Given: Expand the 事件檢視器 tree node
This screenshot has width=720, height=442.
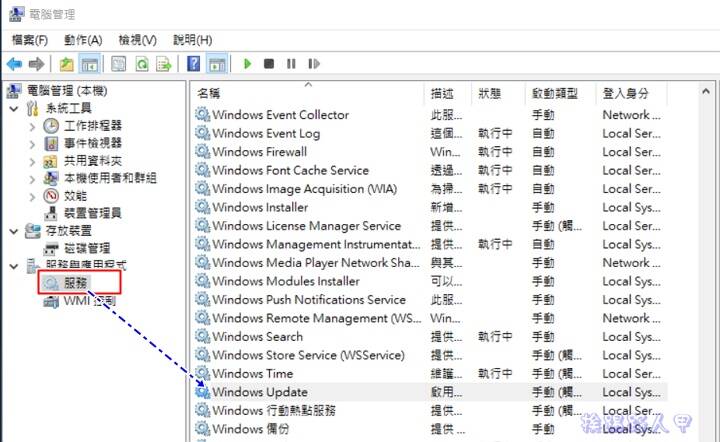Looking at the screenshot, I should pyautogui.click(x=32, y=144).
